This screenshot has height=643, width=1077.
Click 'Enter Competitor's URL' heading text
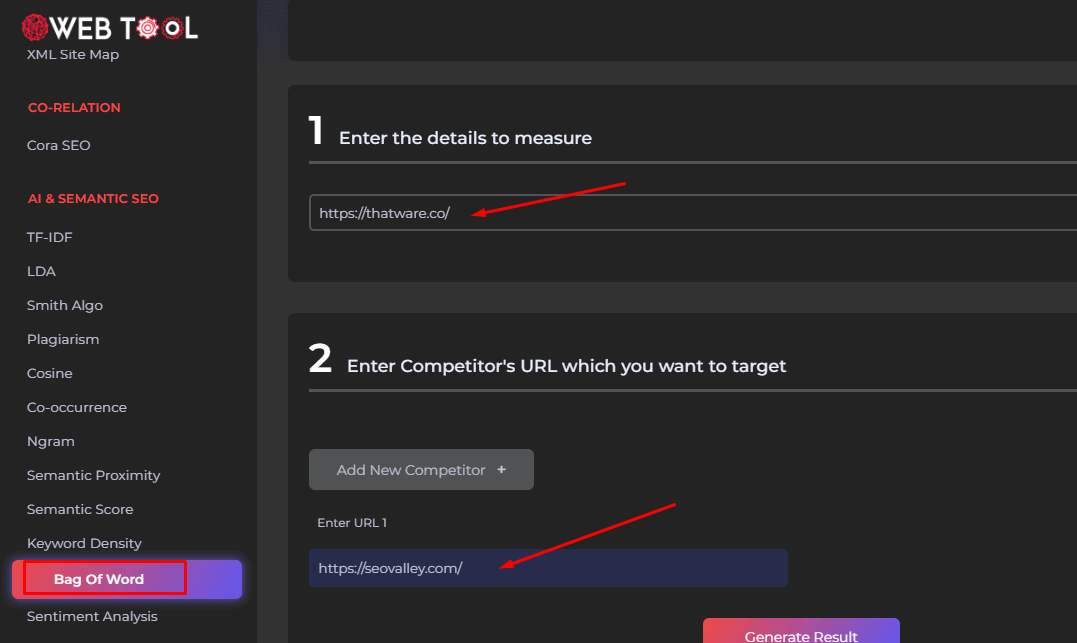click(x=566, y=366)
